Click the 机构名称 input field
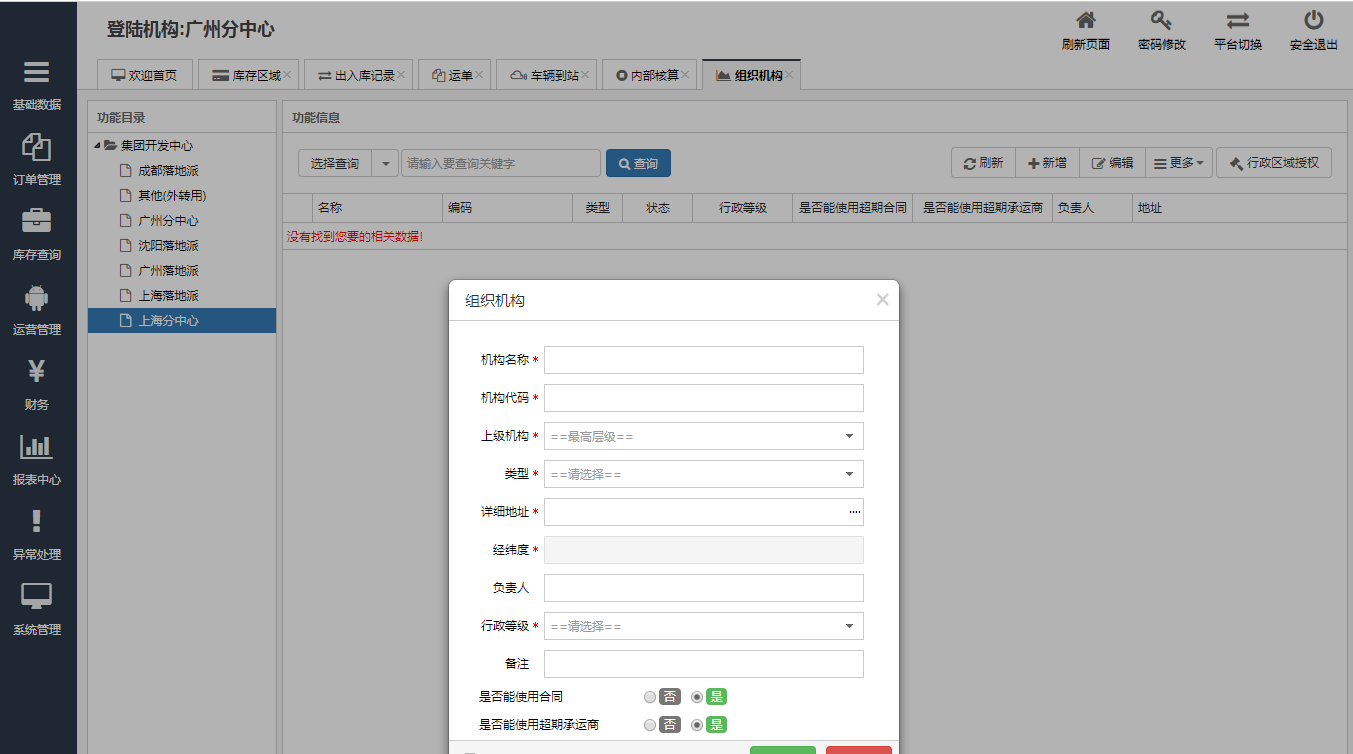The height and width of the screenshot is (754, 1353). pyautogui.click(x=703, y=360)
